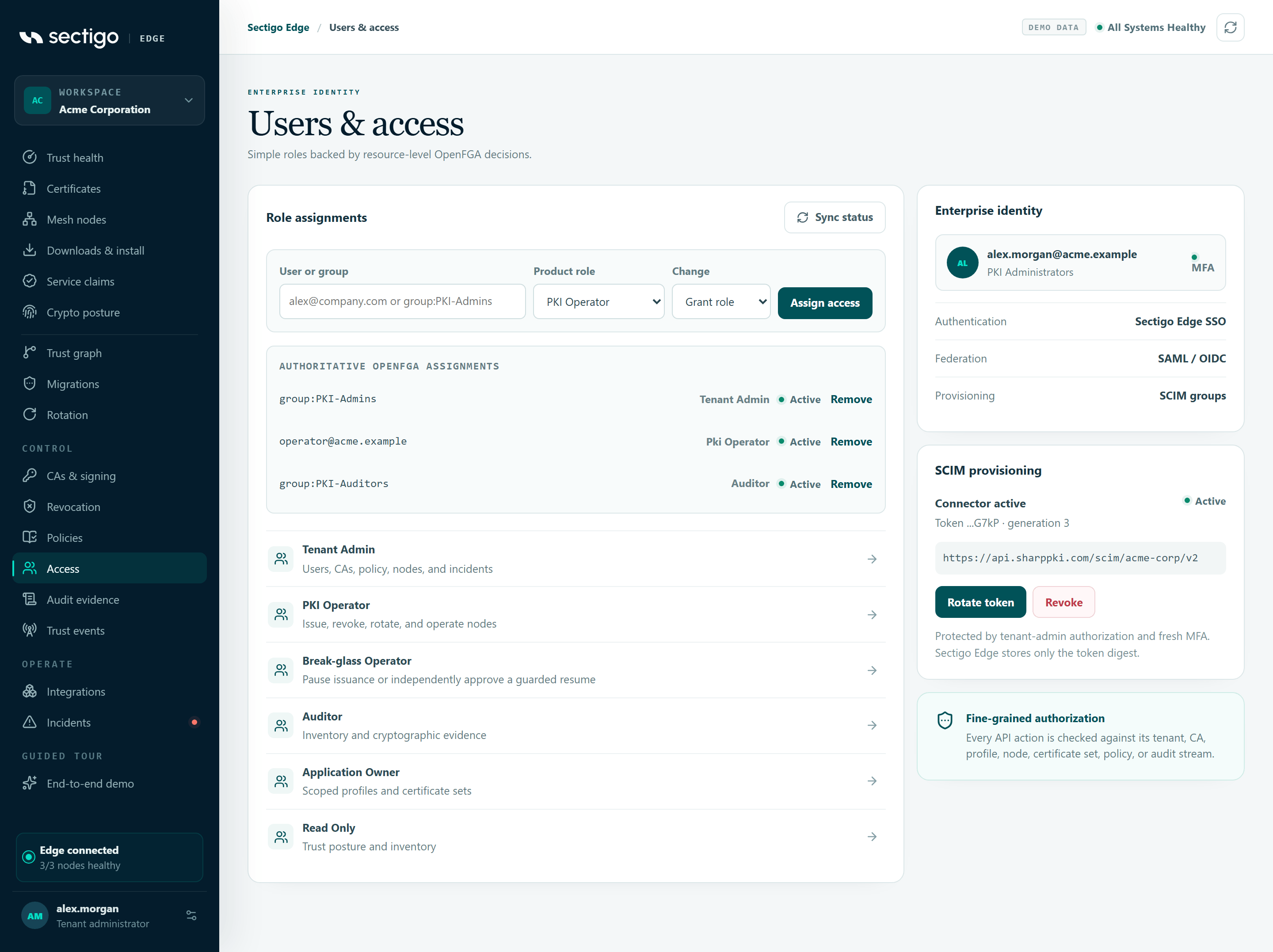
Task: Open Trust health from sidebar
Action: [109, 158]
